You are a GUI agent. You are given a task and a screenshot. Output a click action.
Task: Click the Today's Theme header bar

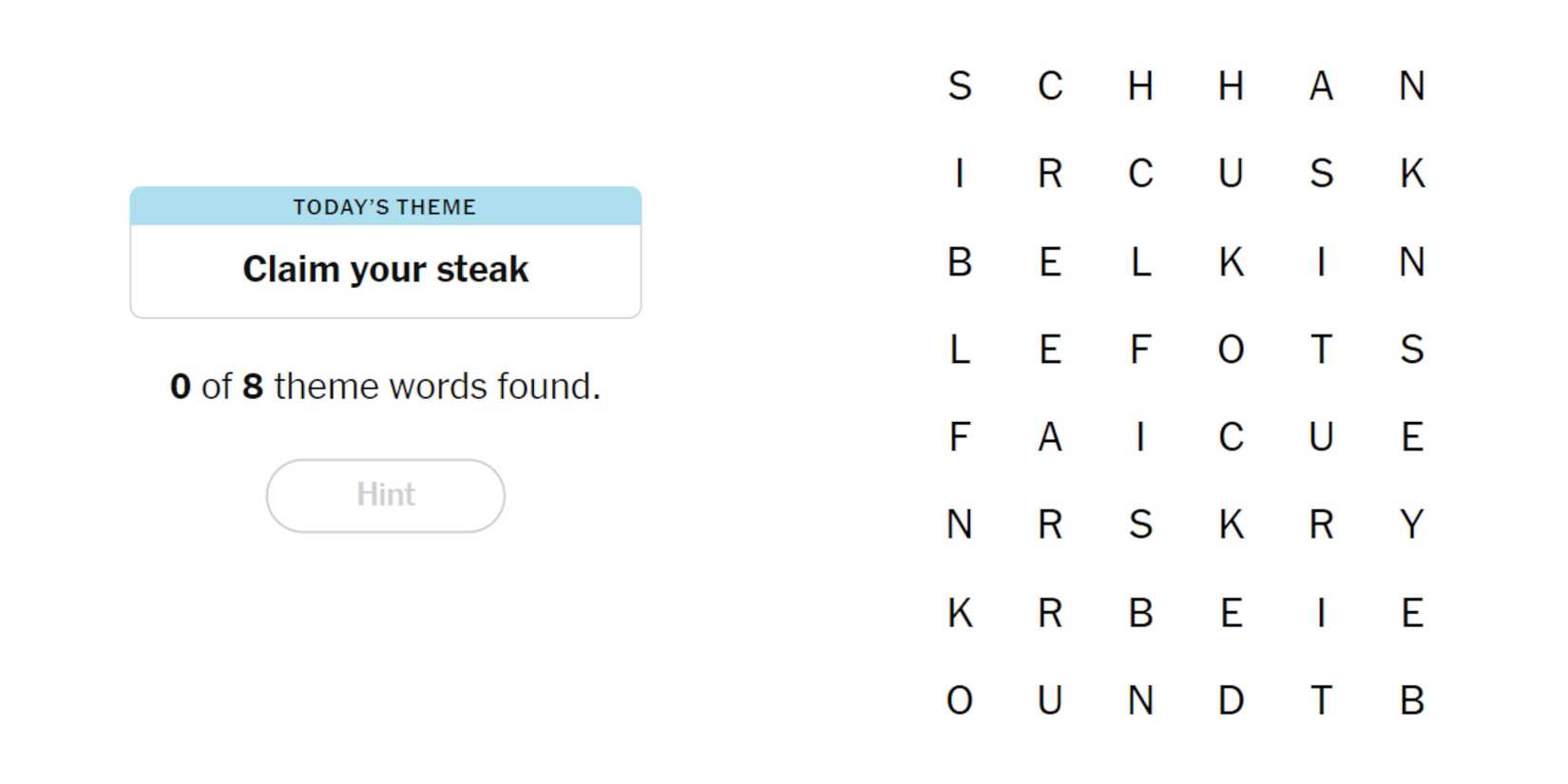[x=385, y=206]
